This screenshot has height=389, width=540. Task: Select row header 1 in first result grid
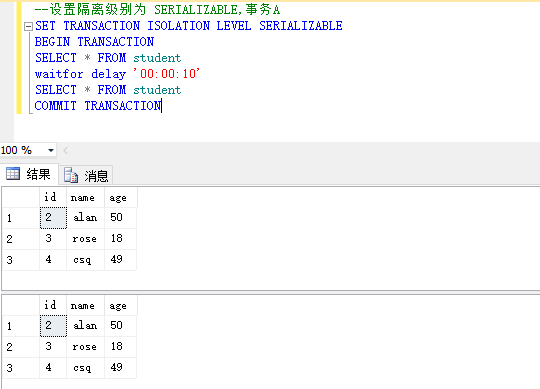[x=21, y=218]
